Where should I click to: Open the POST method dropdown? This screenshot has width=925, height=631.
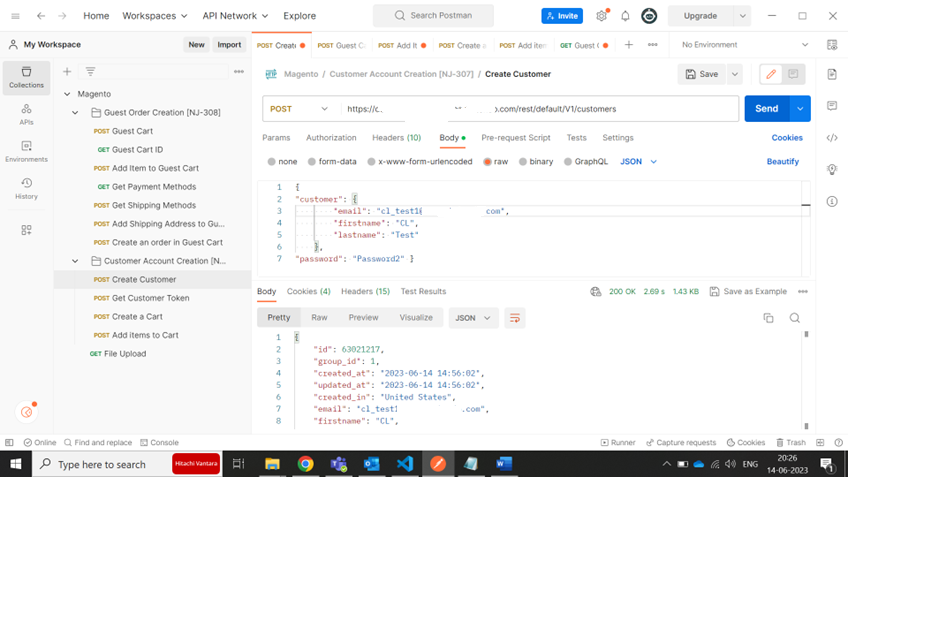pyautogui.click(x=299, y=109)
